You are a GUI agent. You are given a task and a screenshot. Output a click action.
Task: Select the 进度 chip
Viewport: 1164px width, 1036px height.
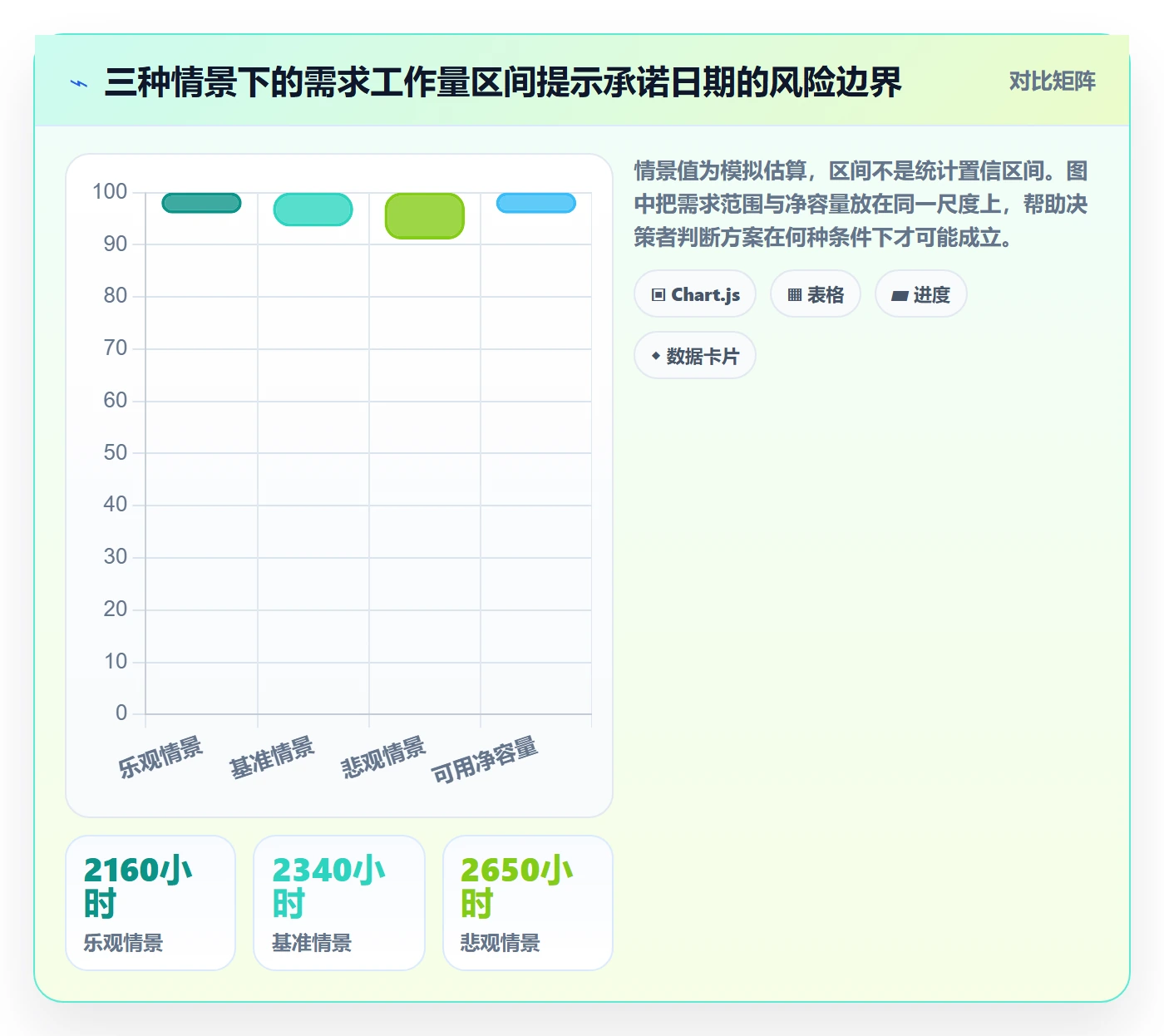tap(921, 294)
